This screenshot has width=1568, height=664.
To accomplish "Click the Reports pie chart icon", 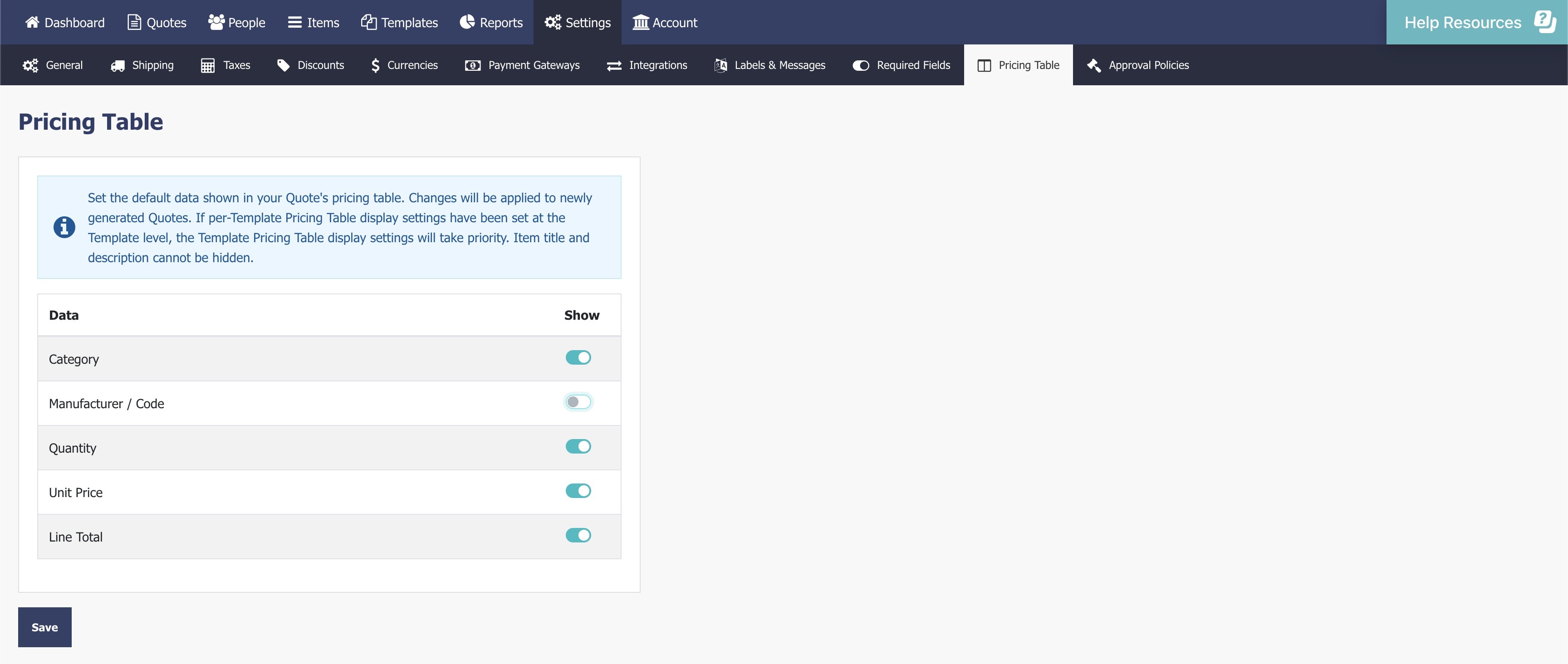I will click(x=467, y=23).
